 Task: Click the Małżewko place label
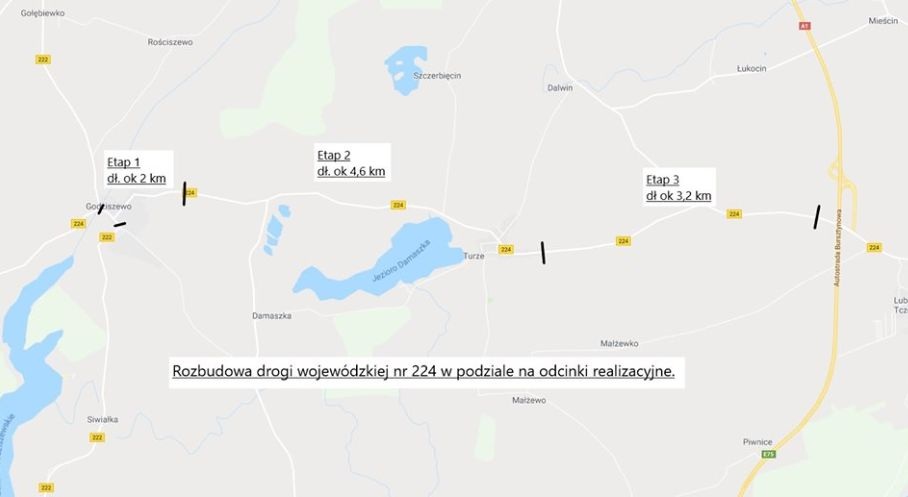[619, 343]
